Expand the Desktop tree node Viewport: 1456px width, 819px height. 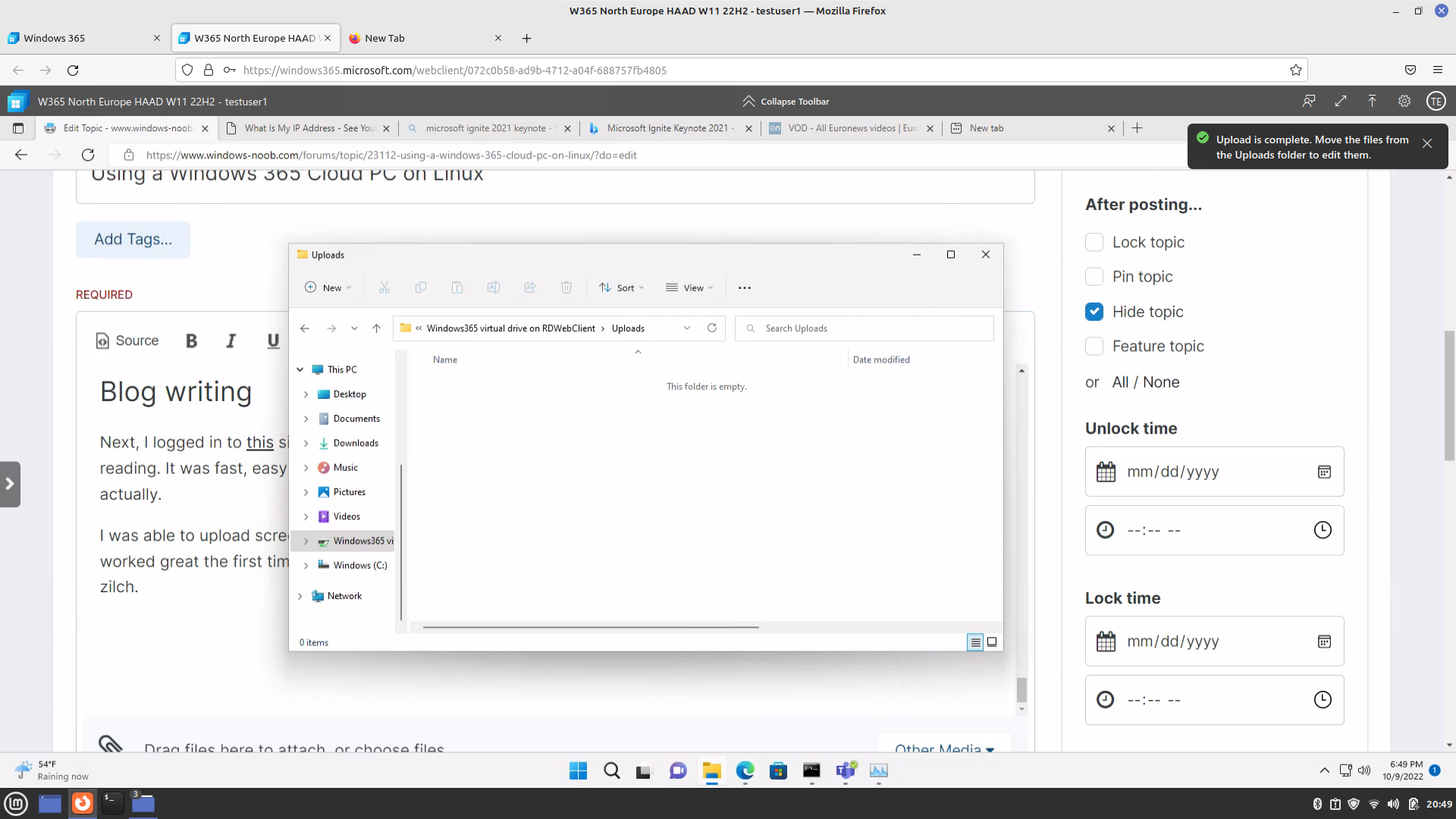click(306, 394)
